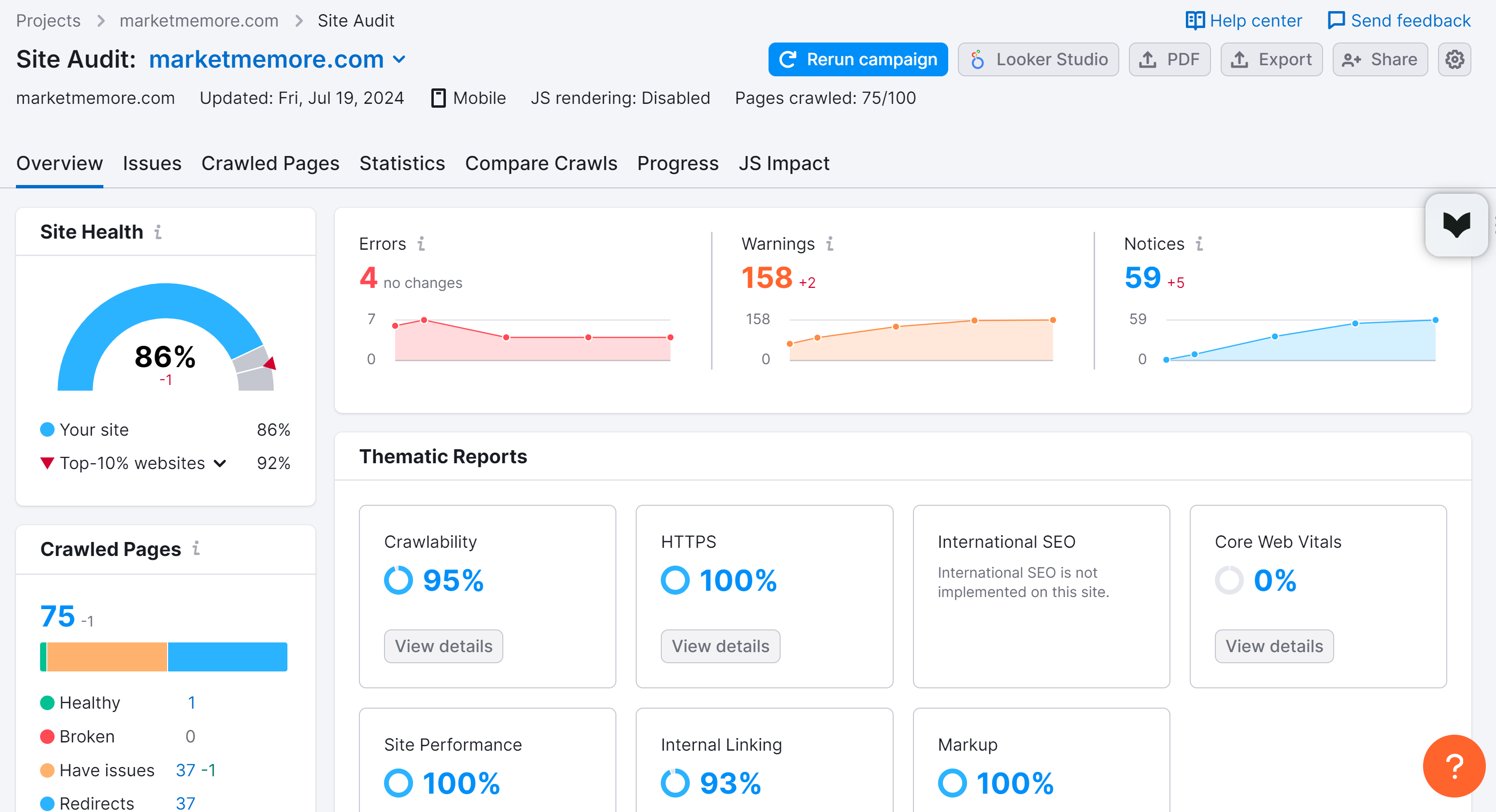Viewport: 1496px width, 812px height.
Task: Click the Internal Linking donut icon
Action: [x=675, y=783]
